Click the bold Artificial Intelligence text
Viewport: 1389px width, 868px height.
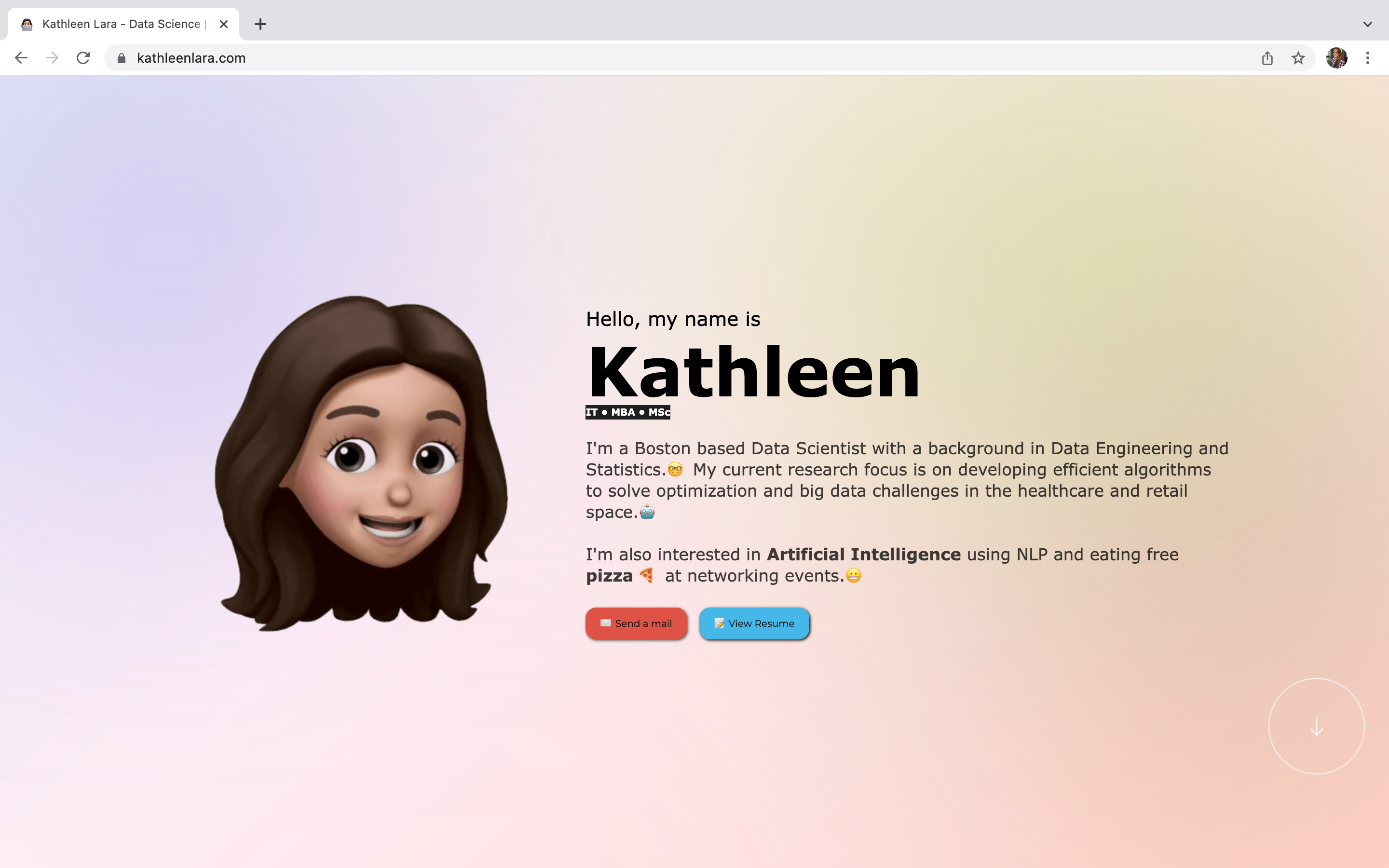[x=863, y=555]
